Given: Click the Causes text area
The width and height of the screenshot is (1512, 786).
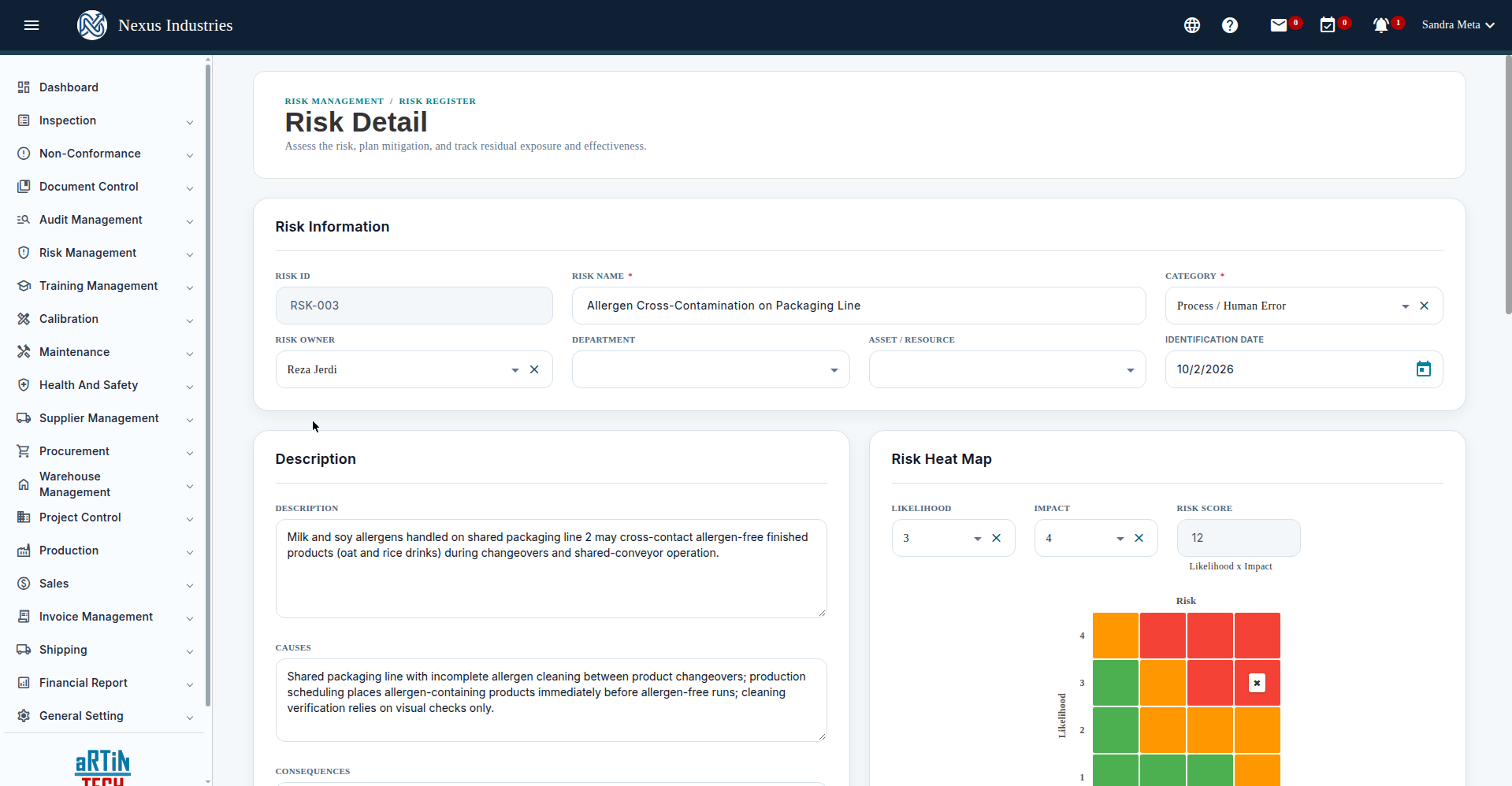Looking at the screenshot, I should [x=552, y=700].
